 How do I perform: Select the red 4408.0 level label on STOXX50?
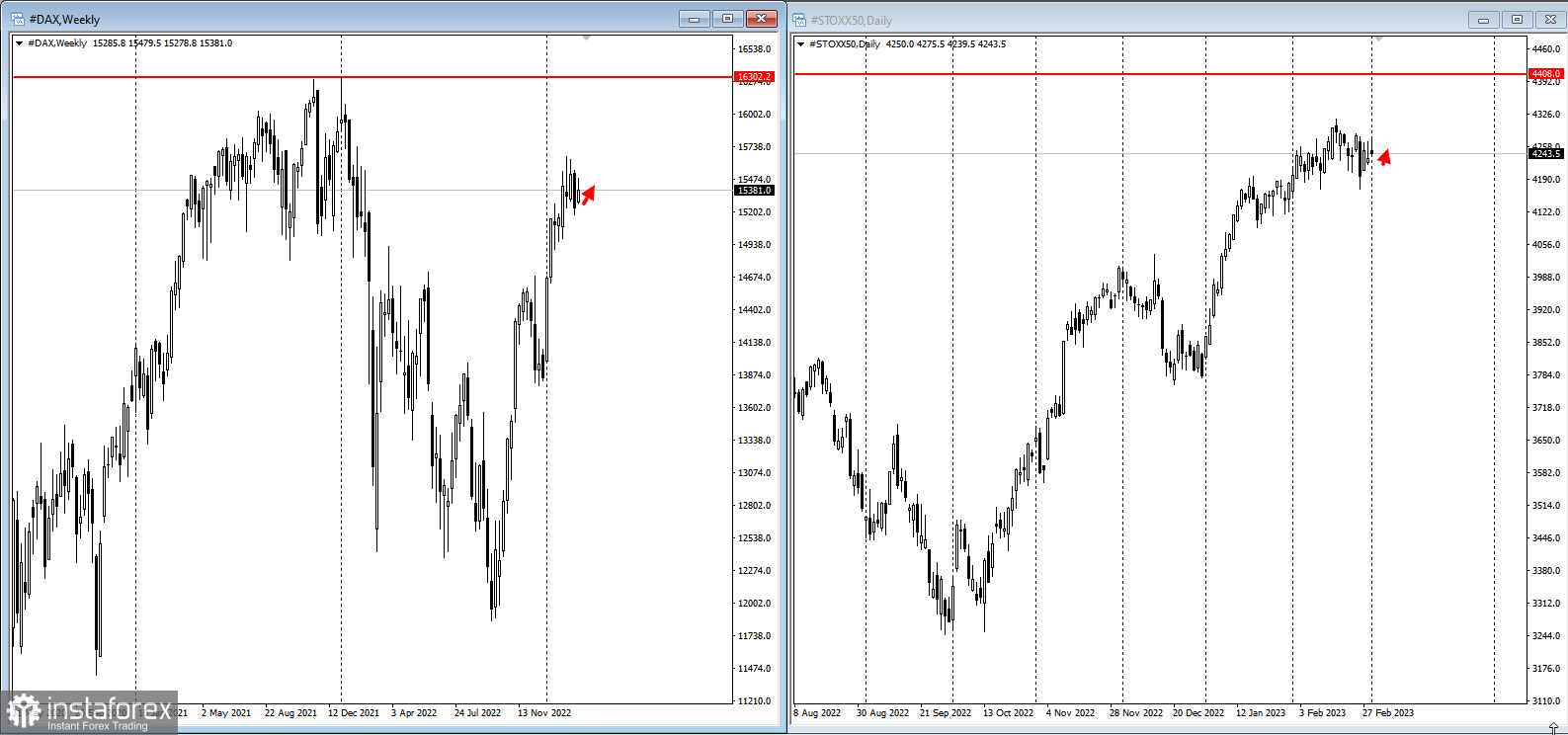(1545, 74)
